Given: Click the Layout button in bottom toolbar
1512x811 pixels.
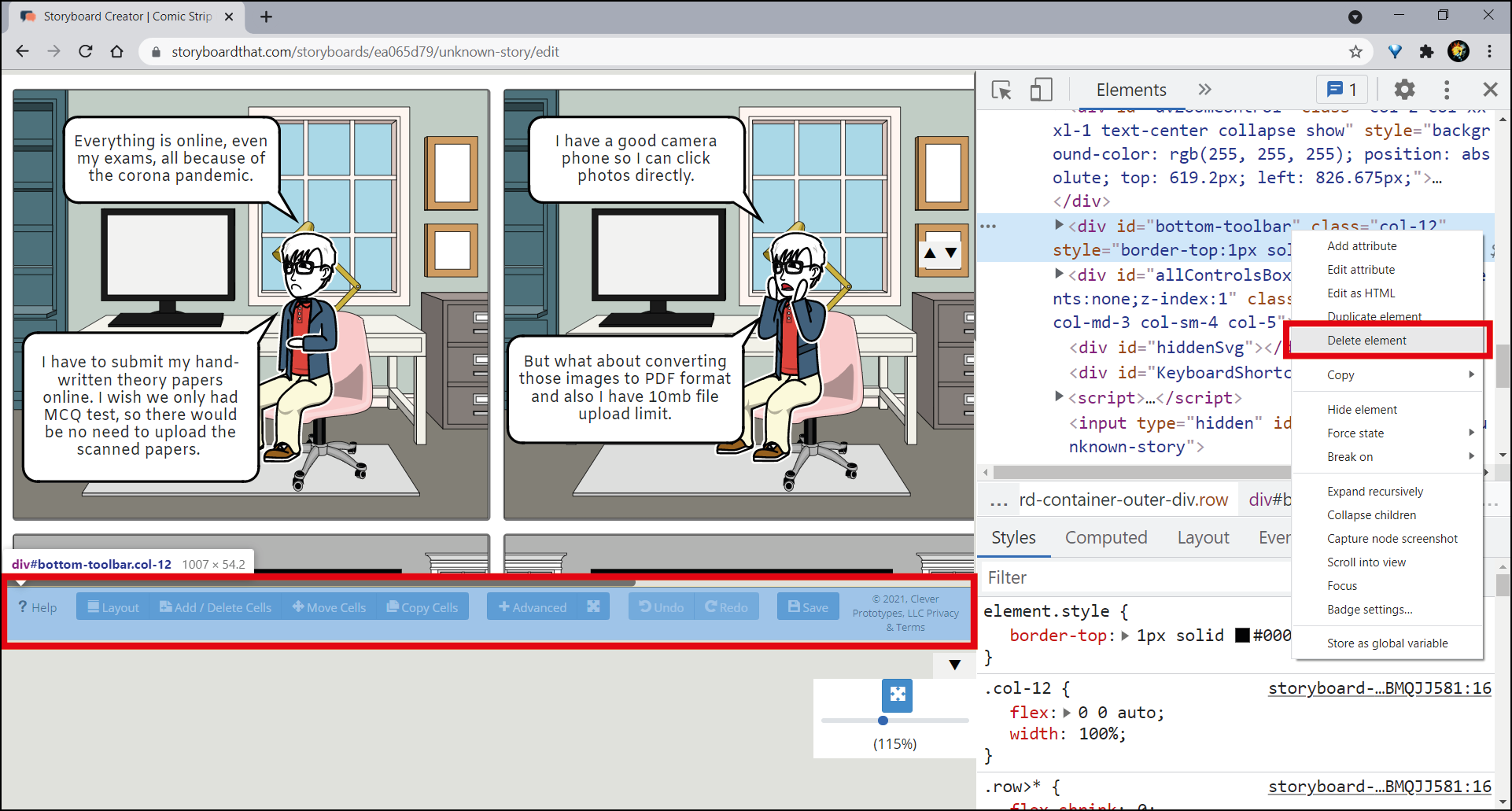Looking at the screenshot, I should 113,607.
